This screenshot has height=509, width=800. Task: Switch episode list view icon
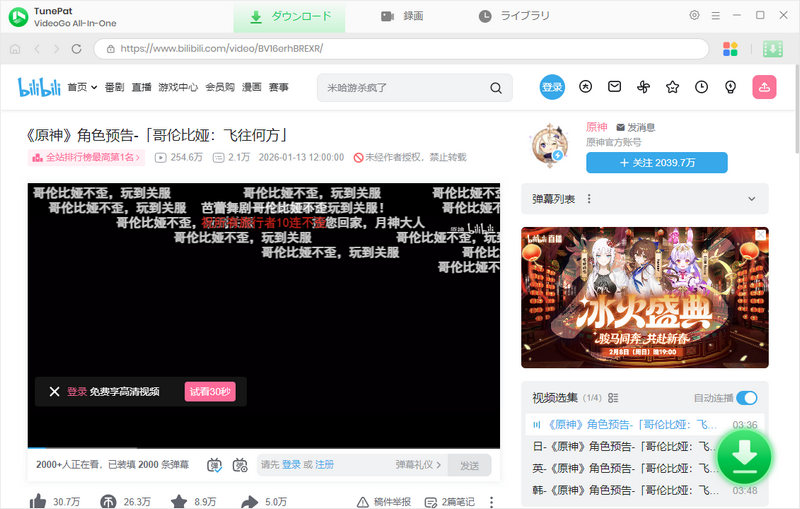pos(613,398)
